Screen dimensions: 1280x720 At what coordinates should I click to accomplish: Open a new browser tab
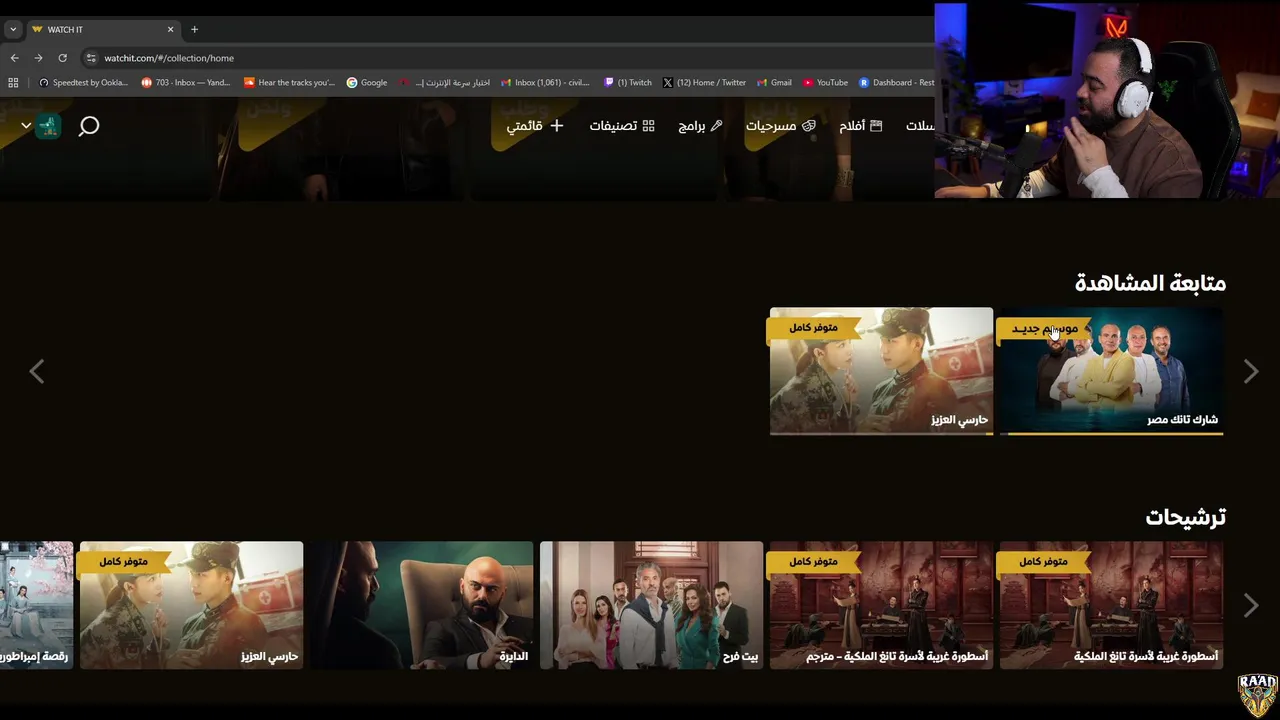pyautogui.click(x=194, y=29)
